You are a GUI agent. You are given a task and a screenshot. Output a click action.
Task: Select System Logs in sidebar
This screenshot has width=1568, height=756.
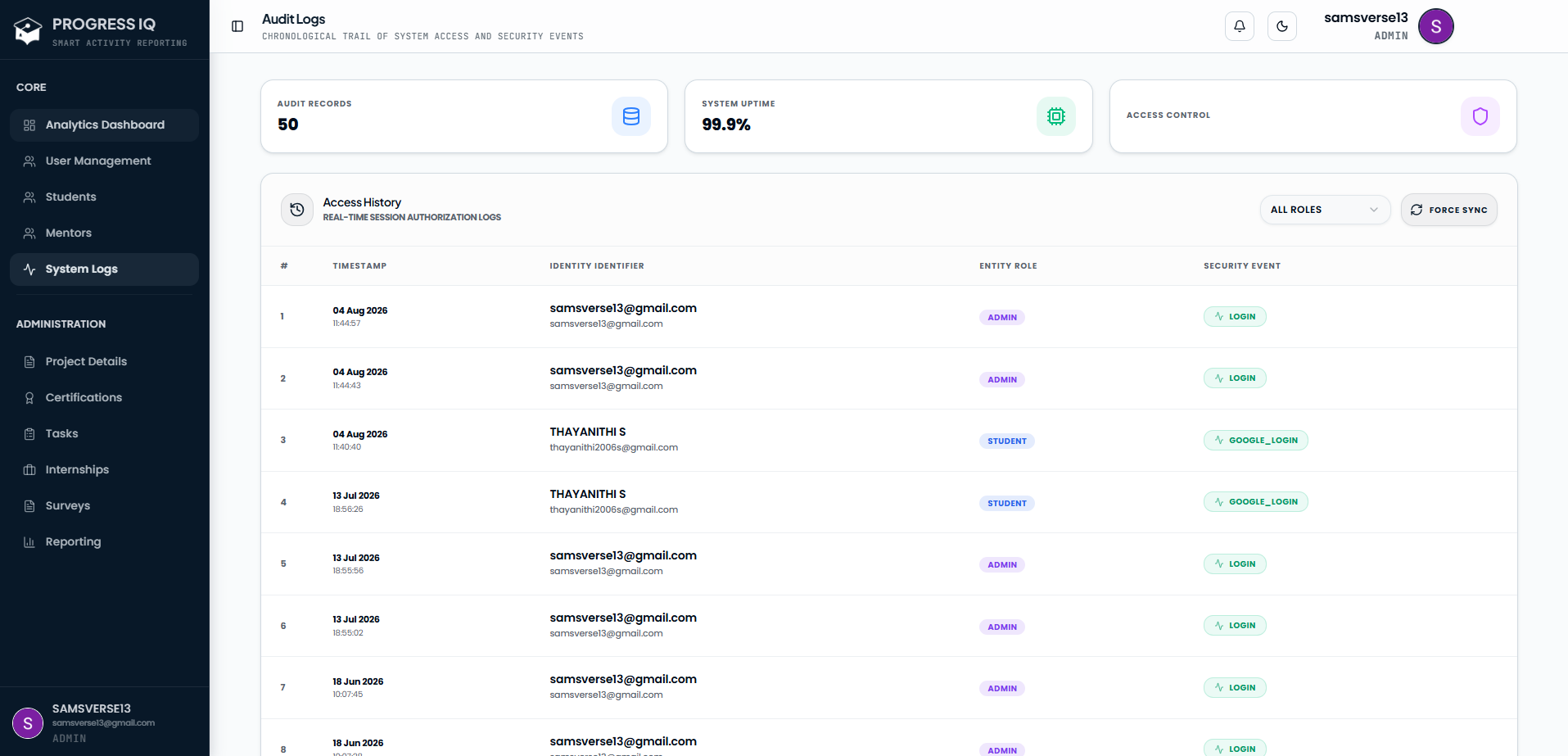click(x=104, y=269)
